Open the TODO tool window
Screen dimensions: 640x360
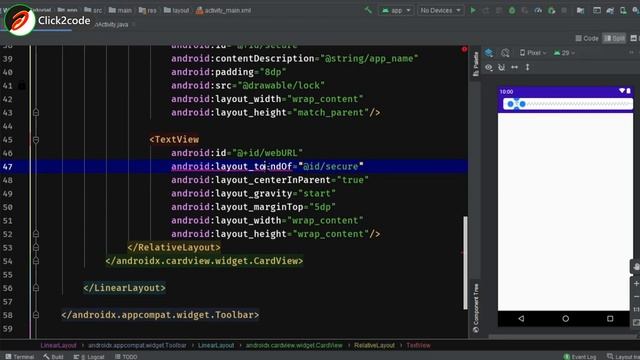[x=126, y=356]
